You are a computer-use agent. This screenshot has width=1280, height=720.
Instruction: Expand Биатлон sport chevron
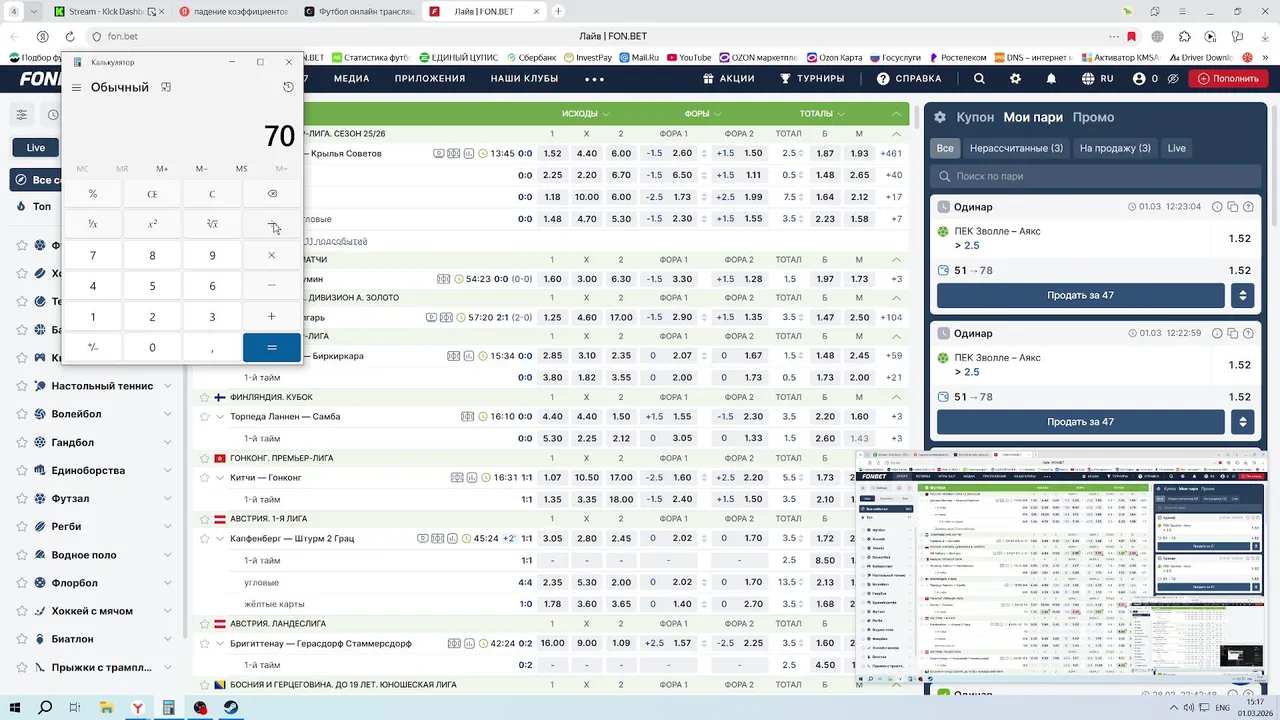(168, 639)
